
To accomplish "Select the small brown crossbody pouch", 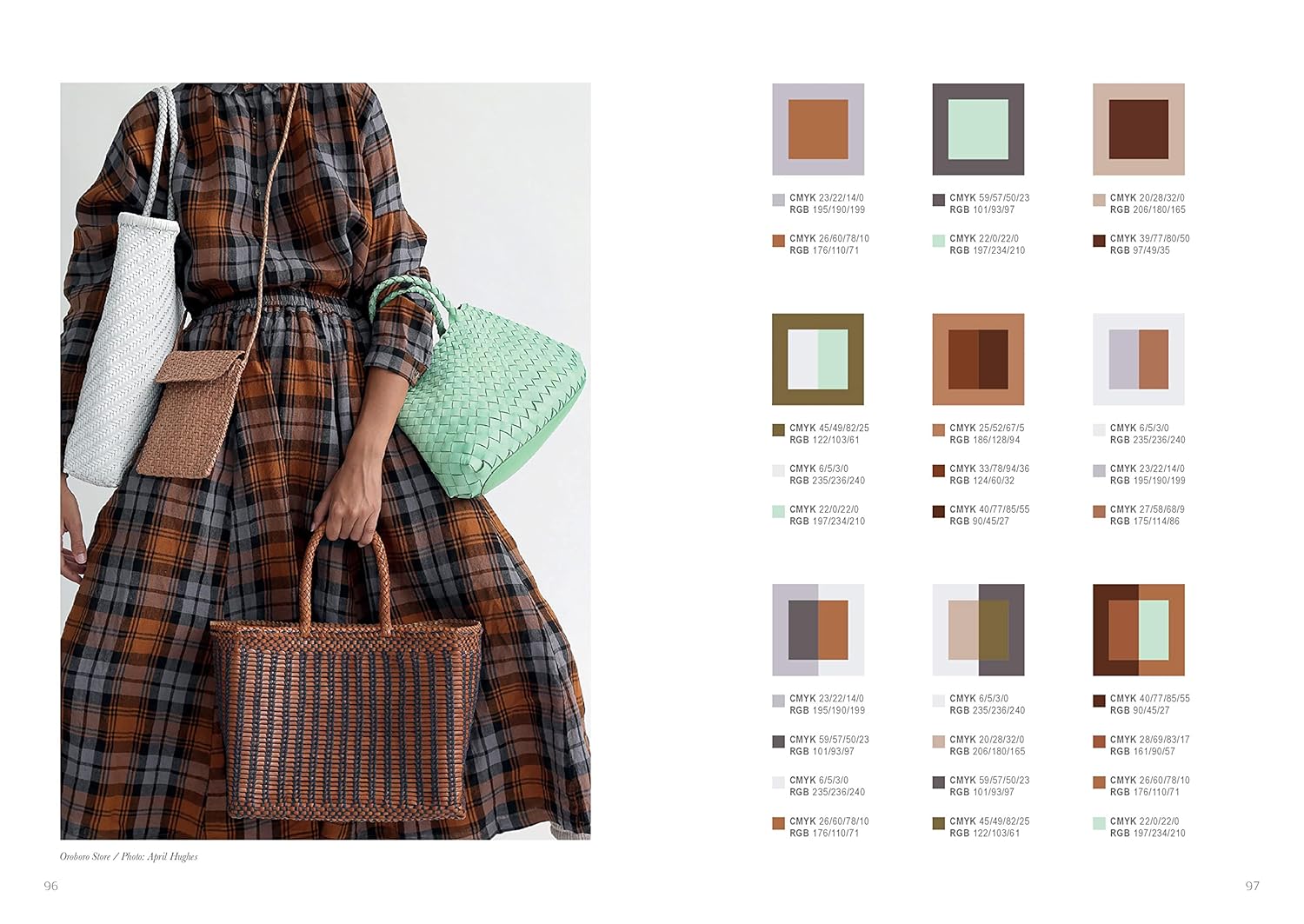I will (x=190, y=414).
